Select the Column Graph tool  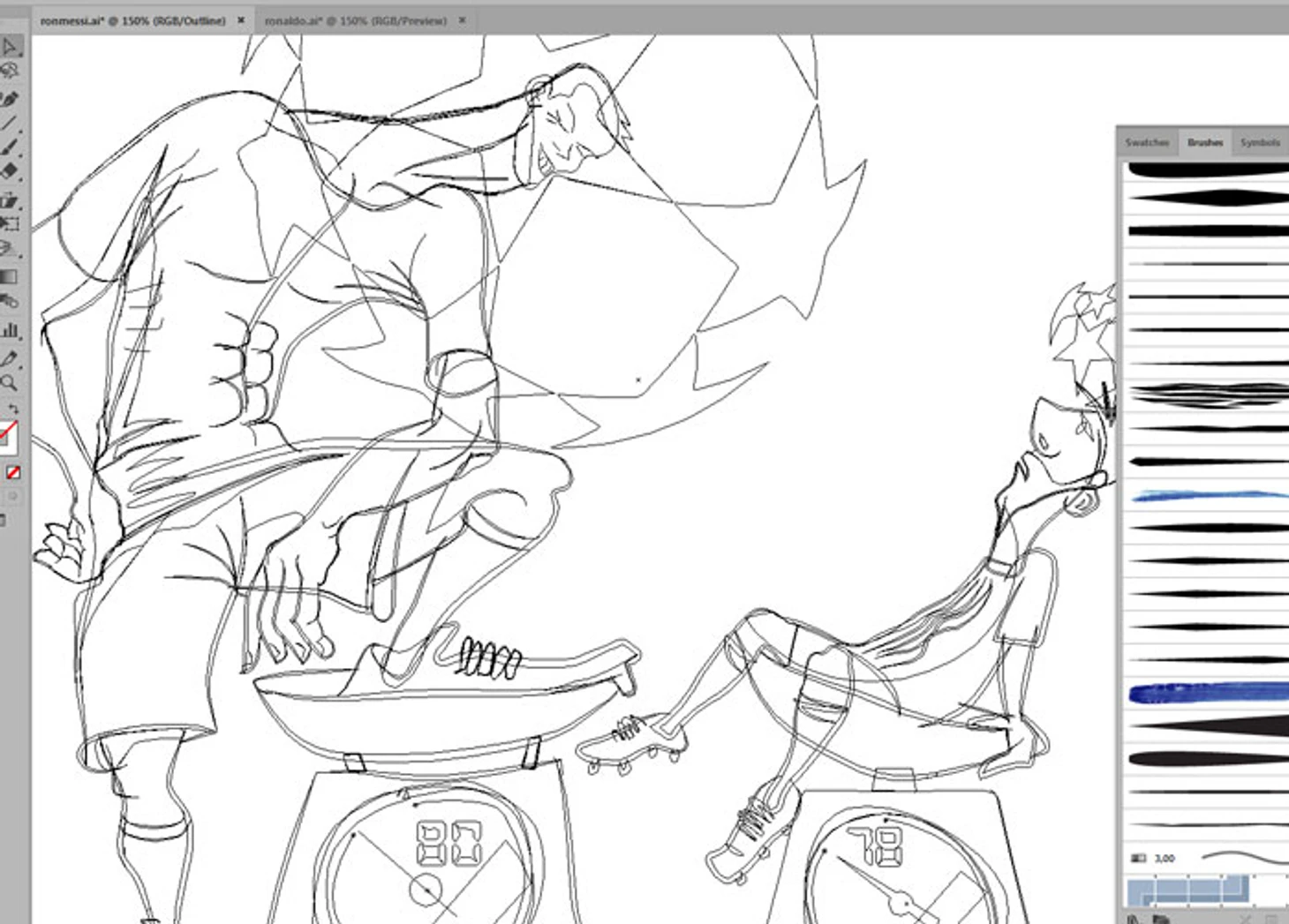10,330
